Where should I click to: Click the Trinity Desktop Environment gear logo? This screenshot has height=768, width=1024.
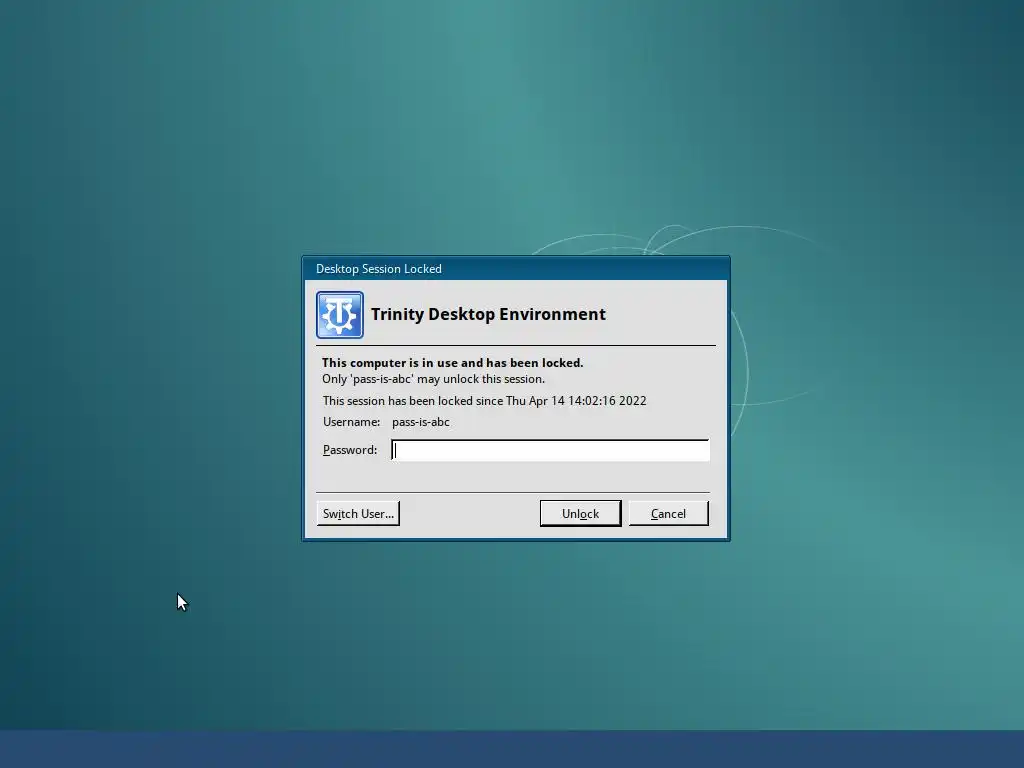point(340,315)
